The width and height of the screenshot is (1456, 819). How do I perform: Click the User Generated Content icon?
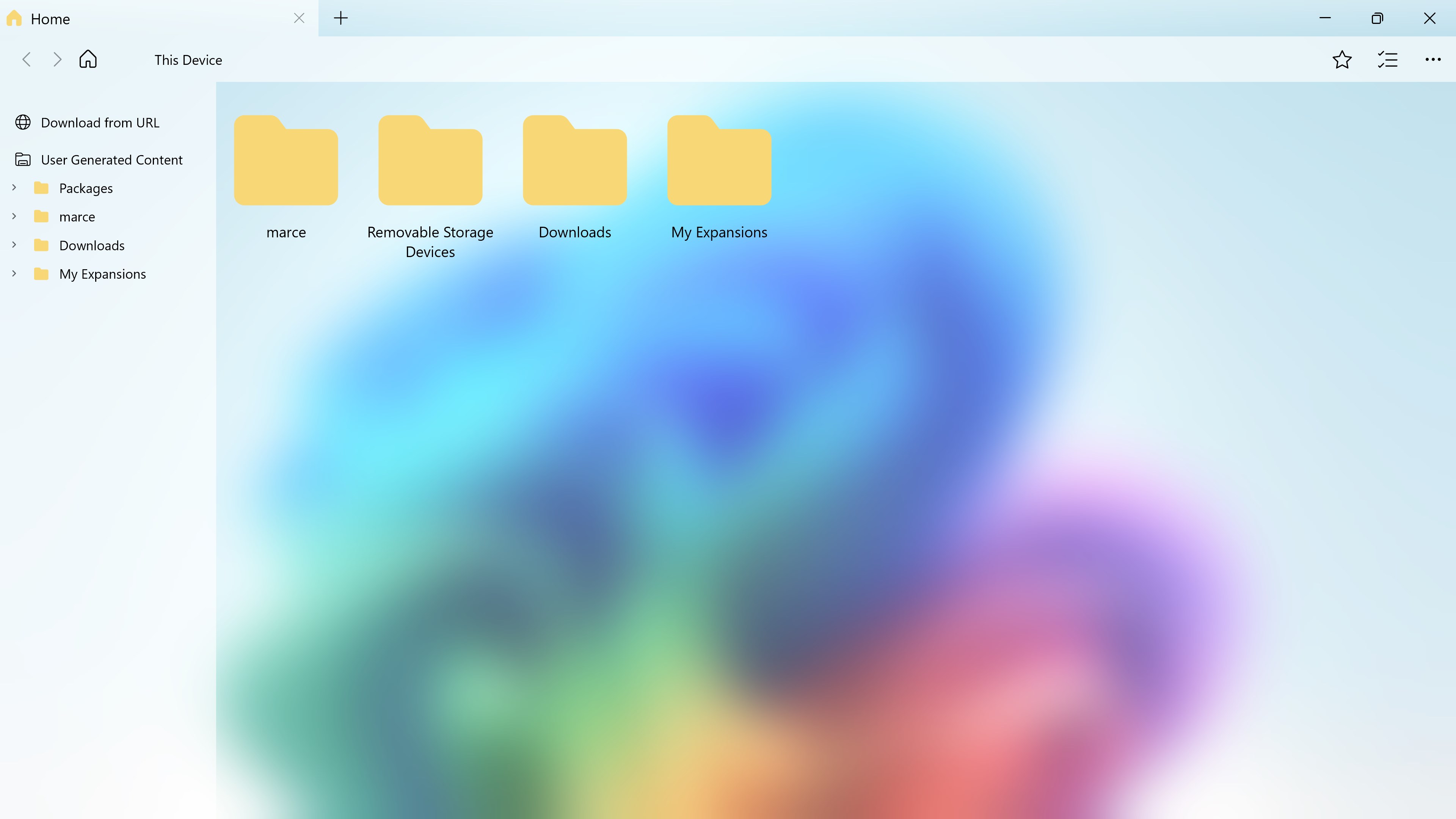pyautogui.click(x=23, y=159)
